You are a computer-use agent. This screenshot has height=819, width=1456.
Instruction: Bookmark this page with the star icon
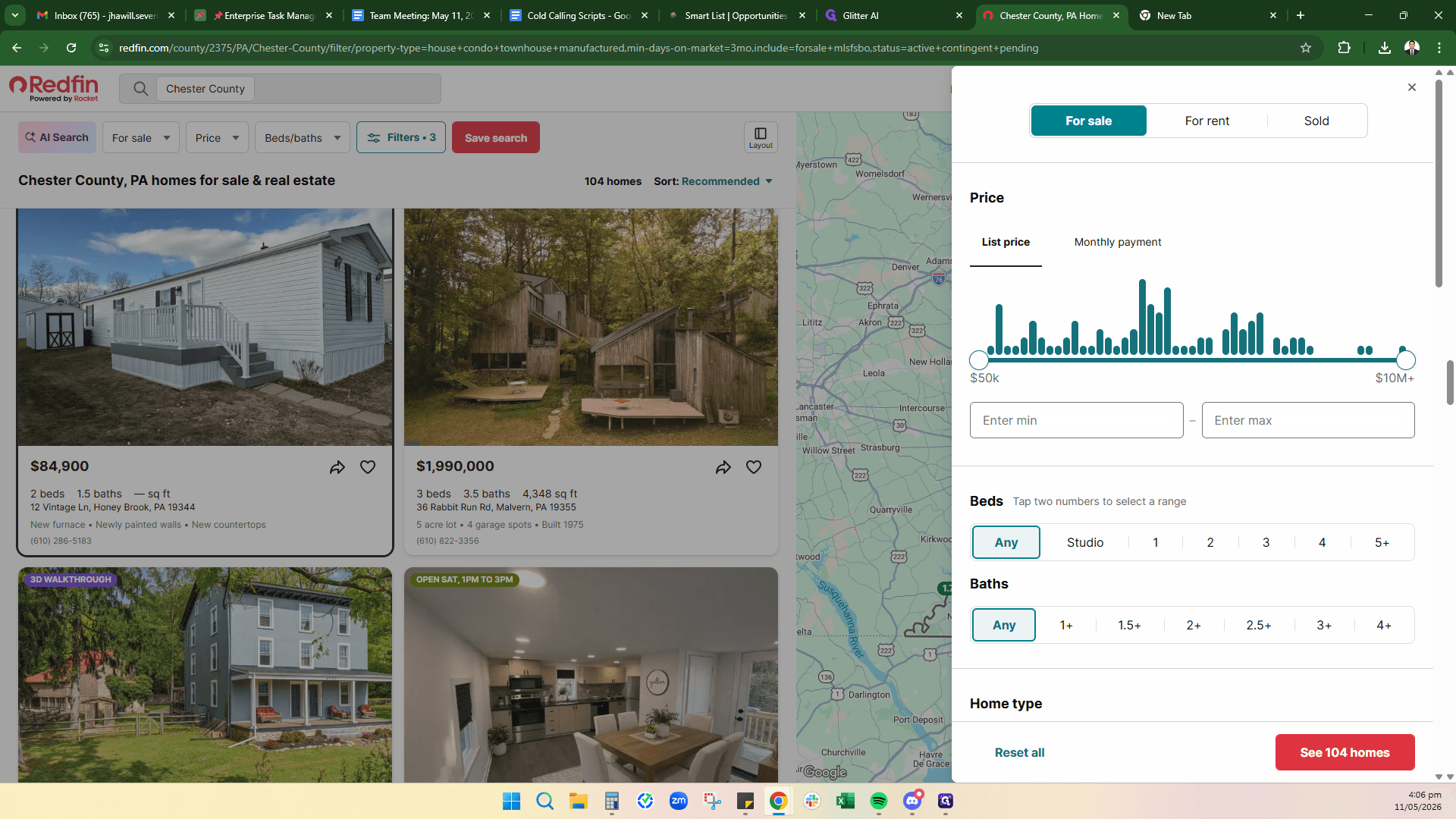[1306, 48]
